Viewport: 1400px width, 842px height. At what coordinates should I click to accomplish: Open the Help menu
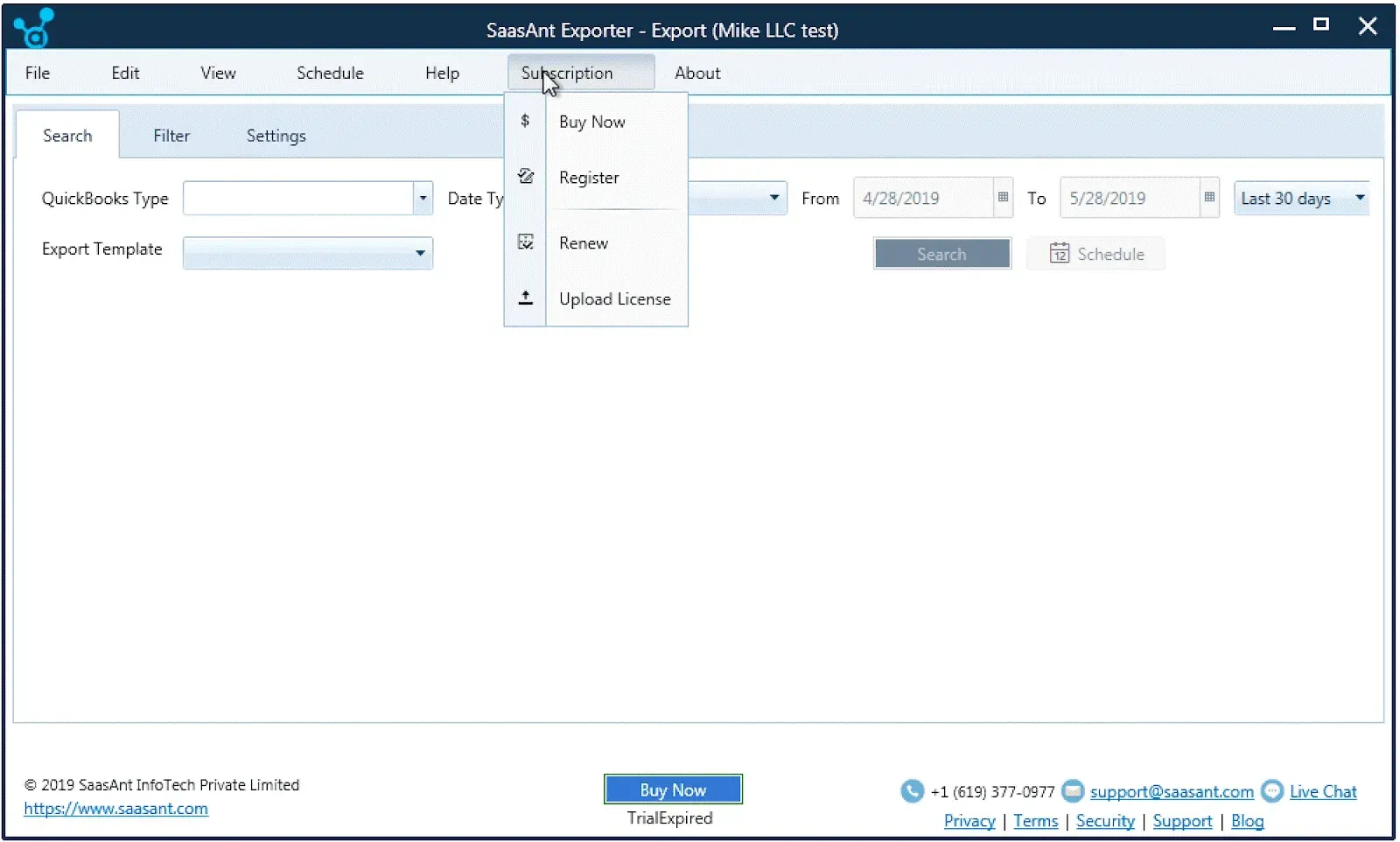(442, 73)
